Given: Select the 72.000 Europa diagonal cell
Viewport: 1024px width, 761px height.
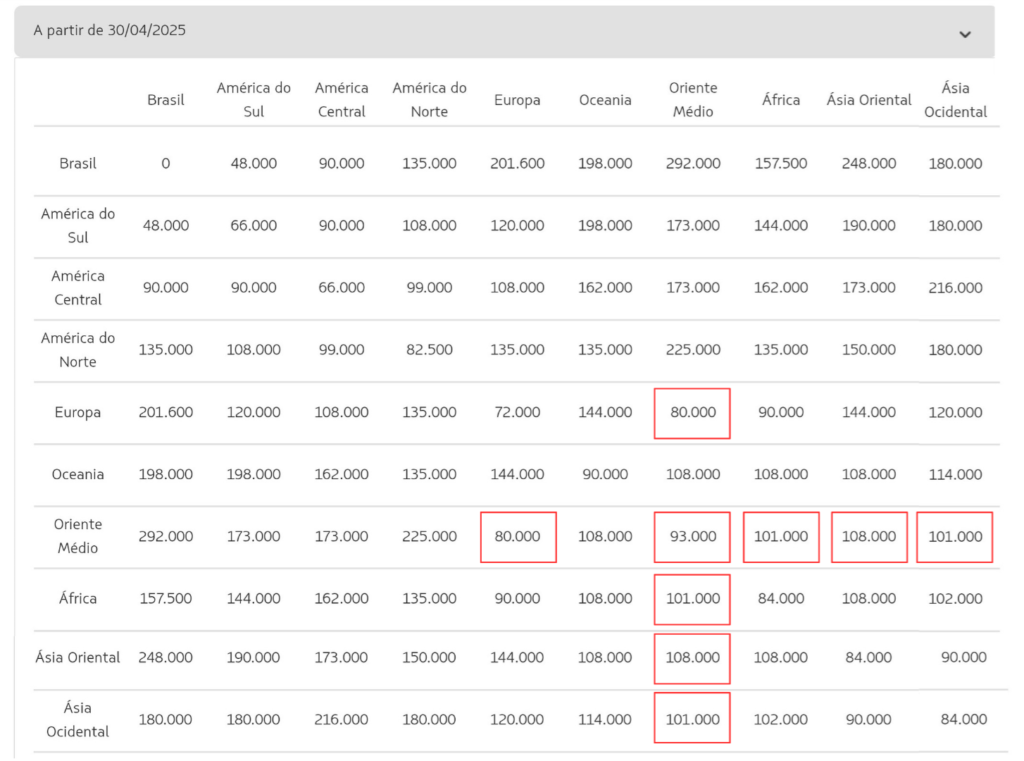Looking at the screenshot, I should (517, 412).
